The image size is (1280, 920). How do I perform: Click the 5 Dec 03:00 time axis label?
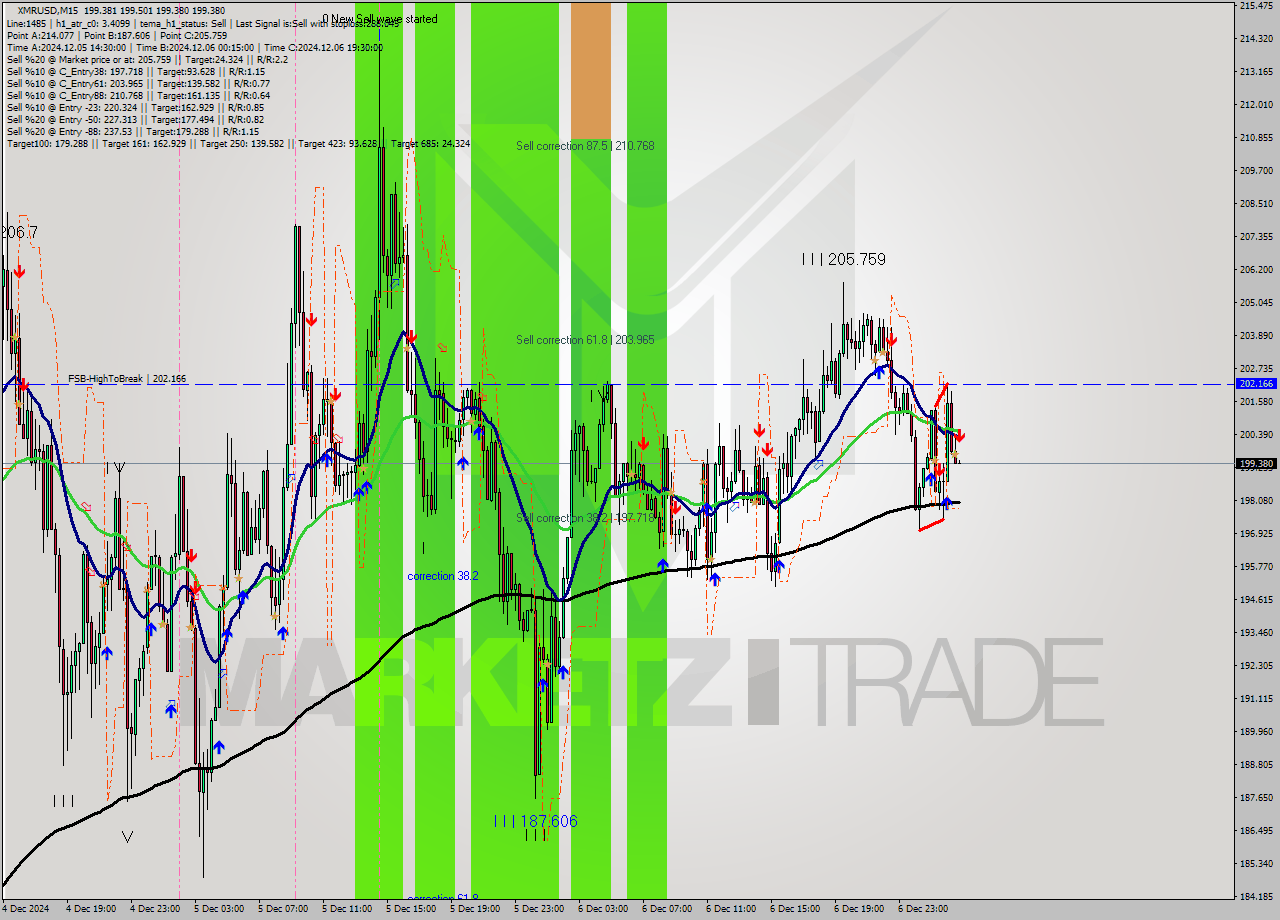click(x=219, y=909)
